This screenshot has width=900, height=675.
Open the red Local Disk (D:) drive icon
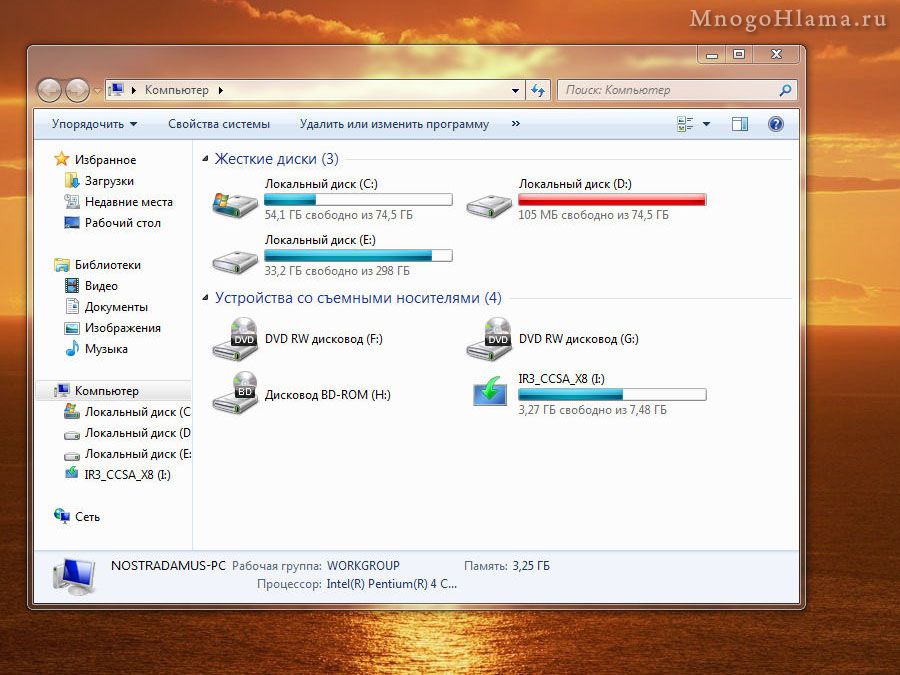pyautogui.click(x=489, y=205)
